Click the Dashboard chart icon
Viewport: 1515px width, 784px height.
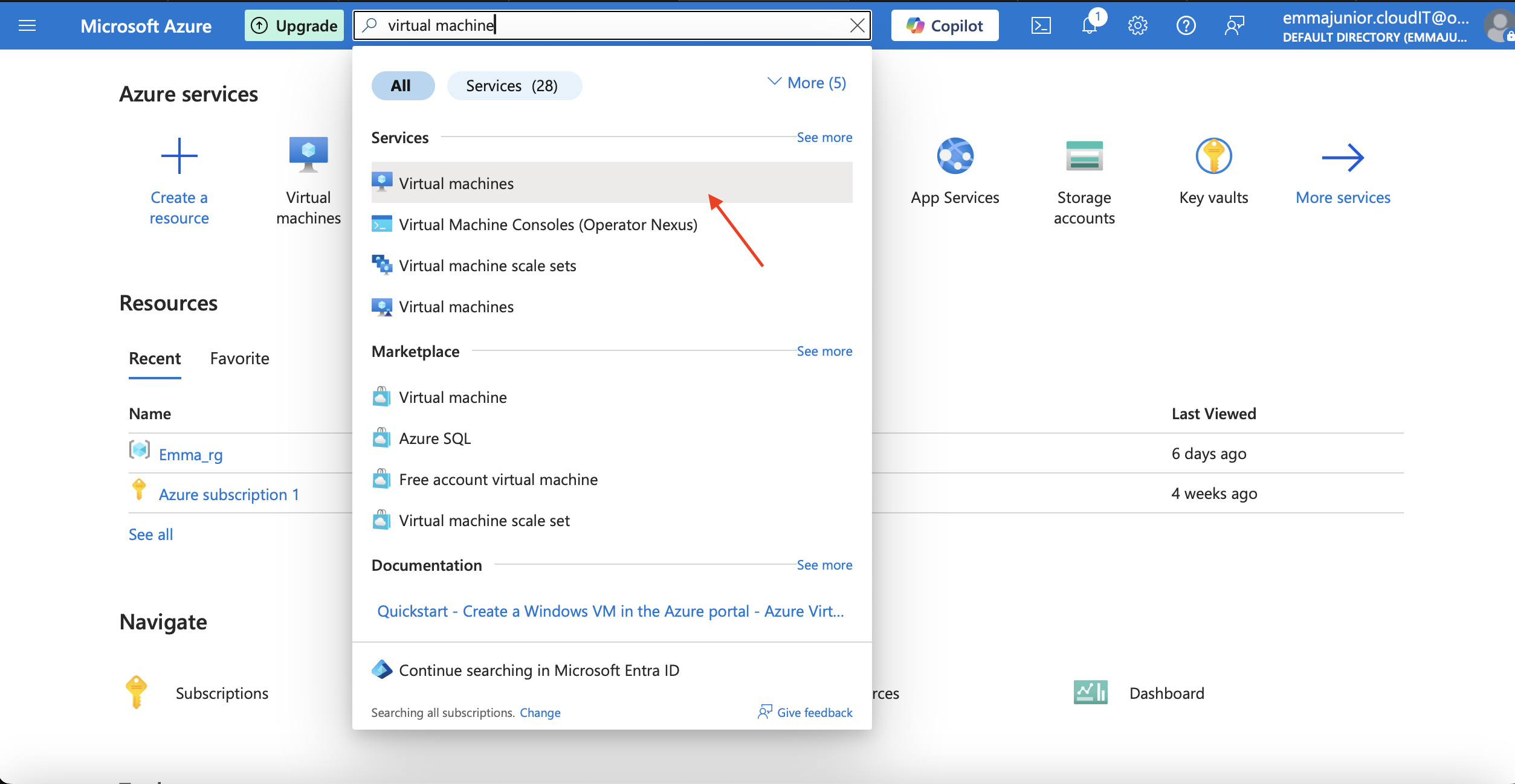coord(1091,692)
